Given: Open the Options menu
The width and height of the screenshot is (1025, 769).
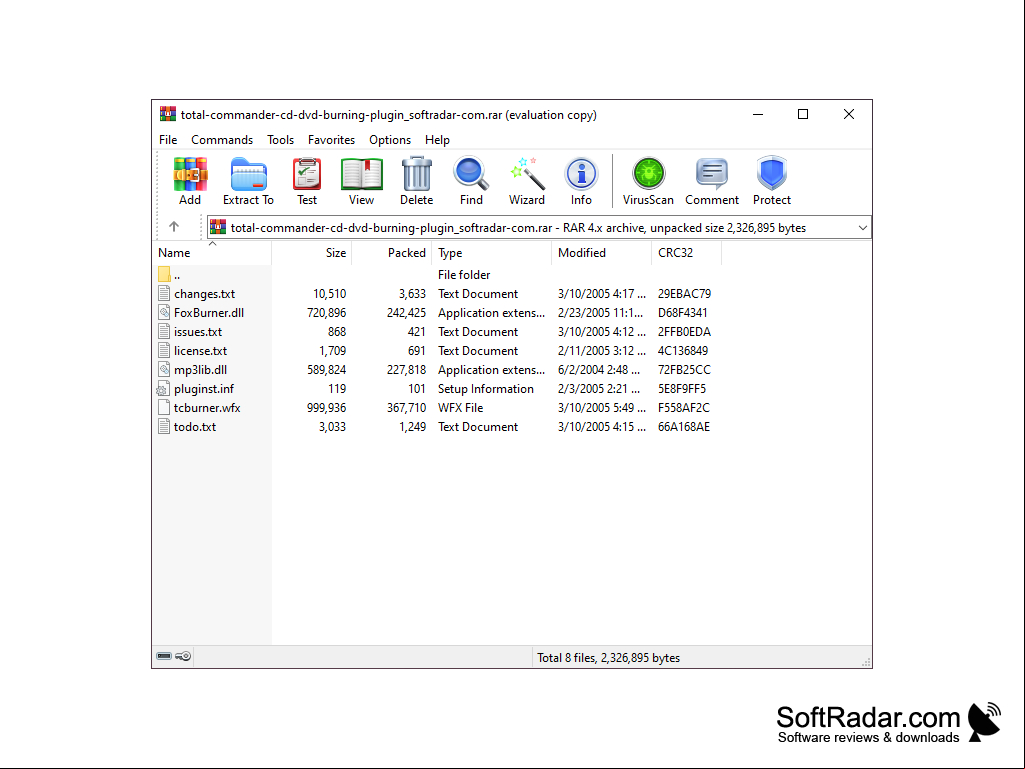Looking at the screenshot, I should [x=390, y=140].
